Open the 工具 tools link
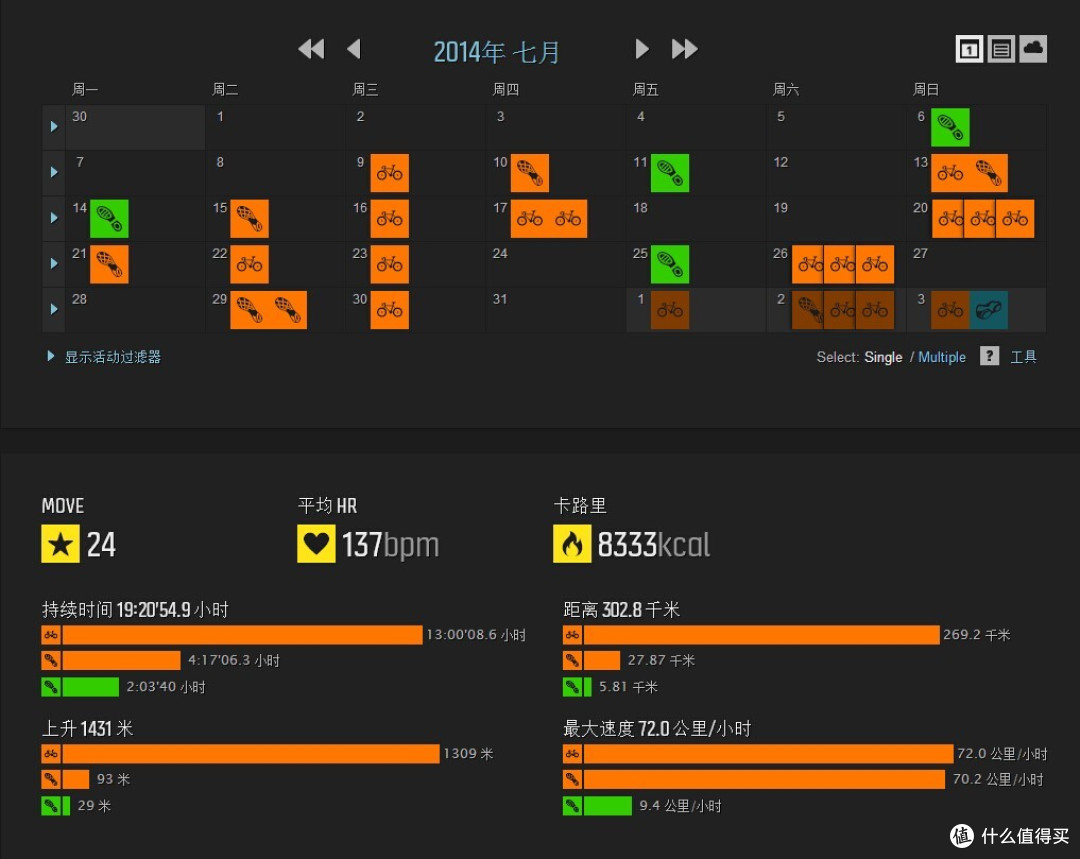Viewport: 1080px width, 859px height. 1023,357
